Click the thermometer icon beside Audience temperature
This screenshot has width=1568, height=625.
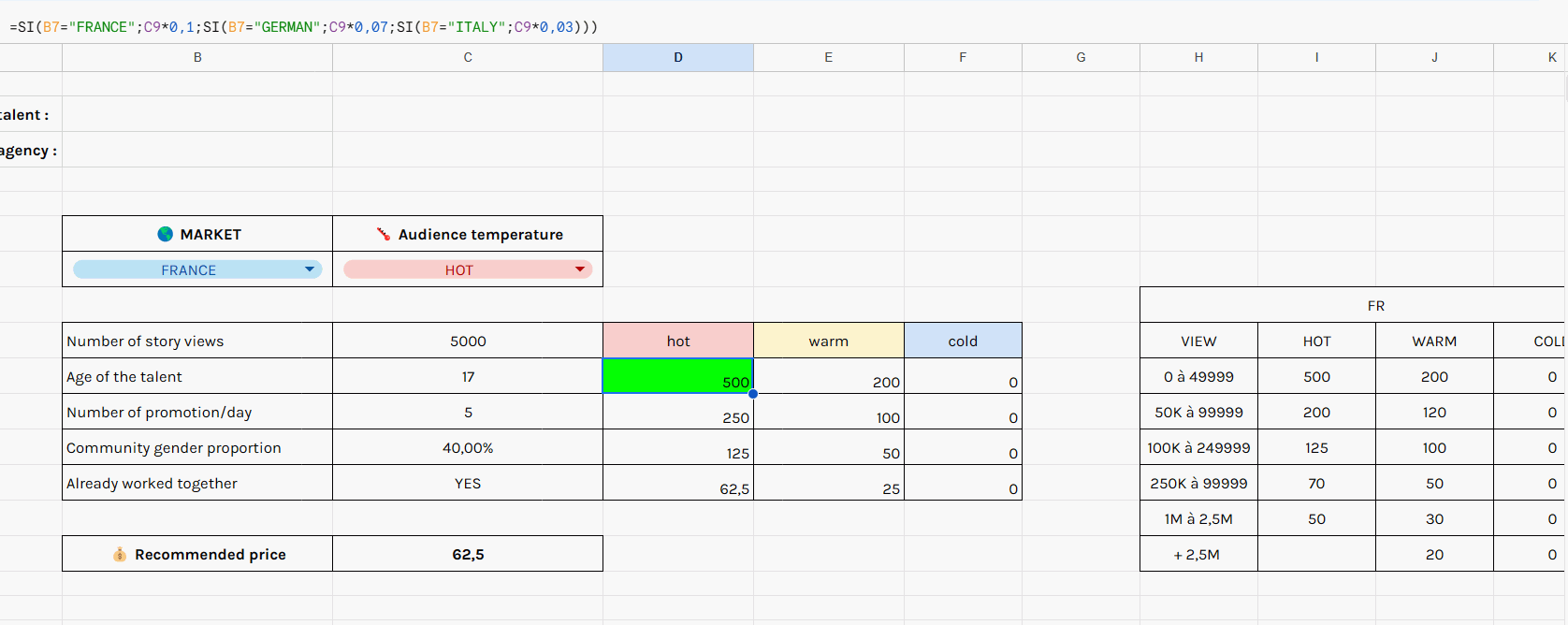(383, 234)
